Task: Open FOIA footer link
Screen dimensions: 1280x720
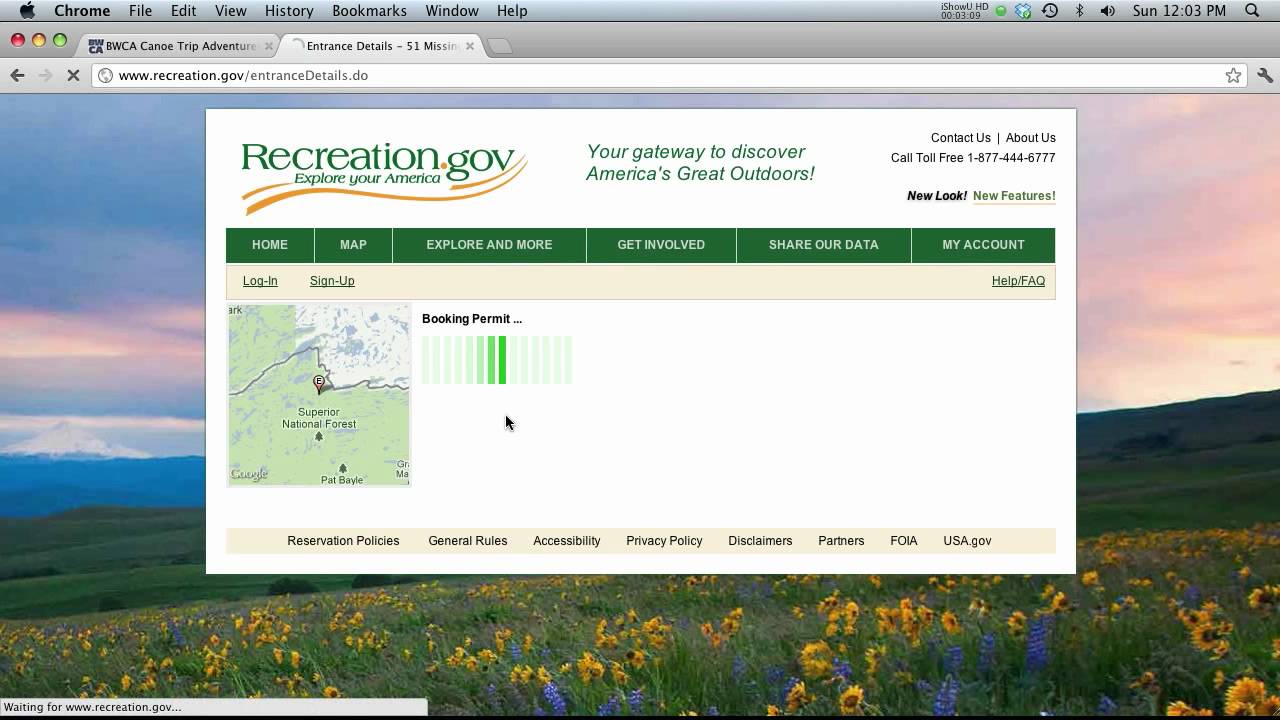Action: click(904, 541)
